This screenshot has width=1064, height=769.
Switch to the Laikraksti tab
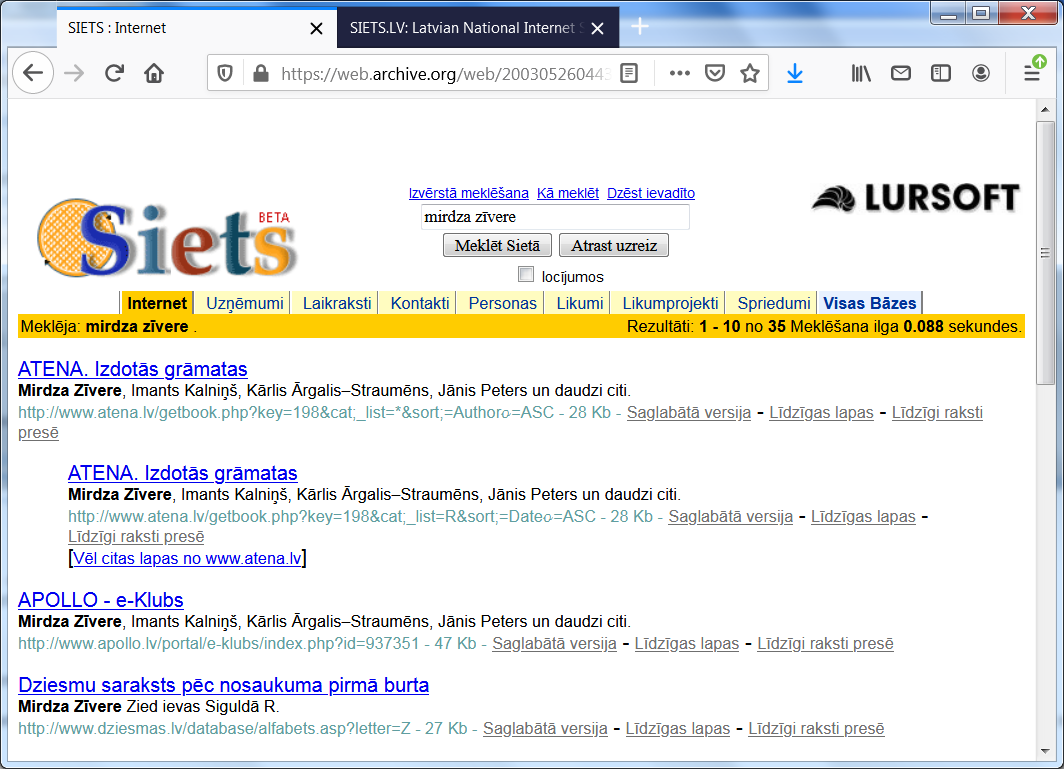coord(337,303)
